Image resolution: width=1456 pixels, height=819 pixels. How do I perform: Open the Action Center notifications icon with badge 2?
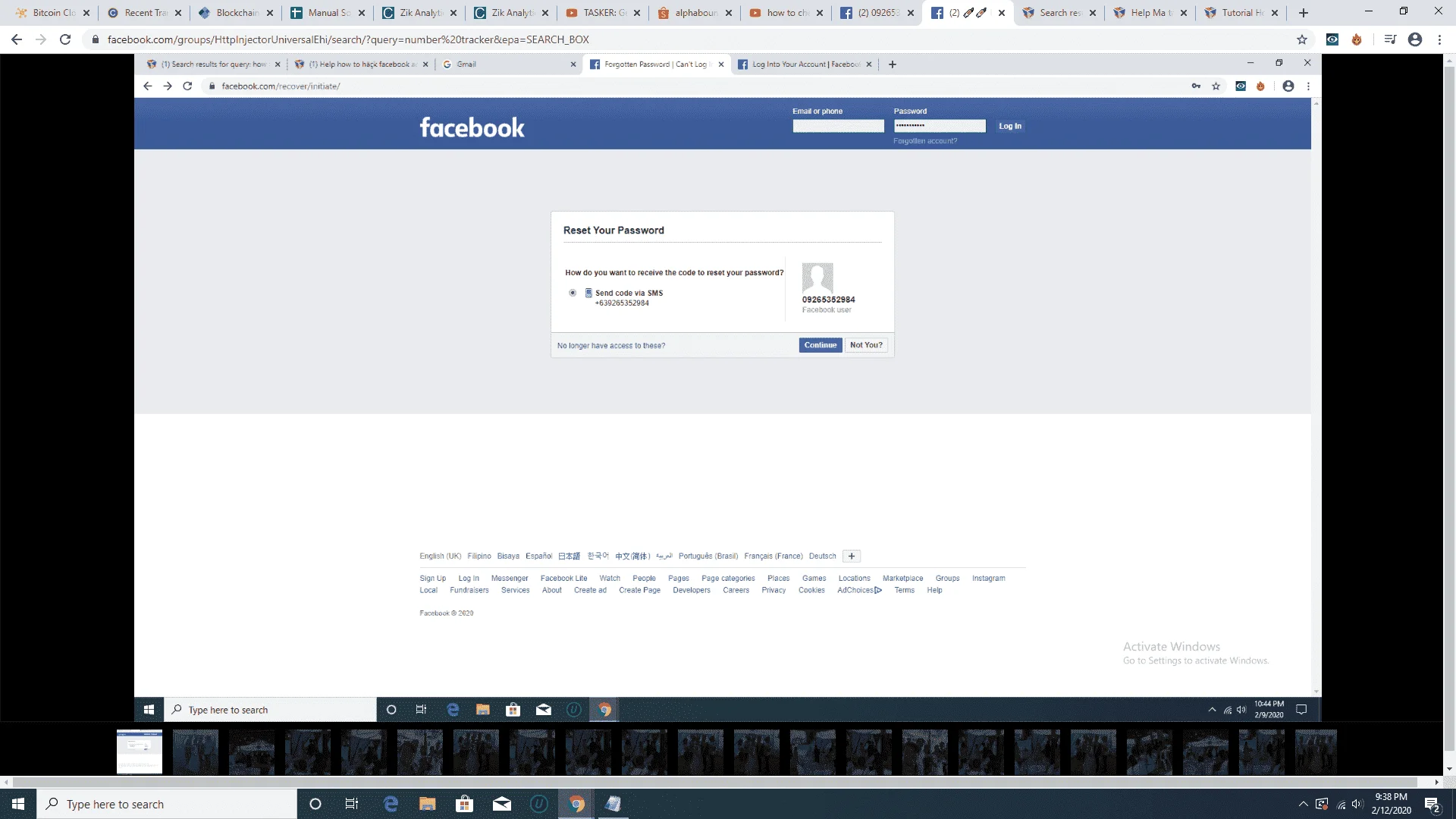(x=1432, y=805)
